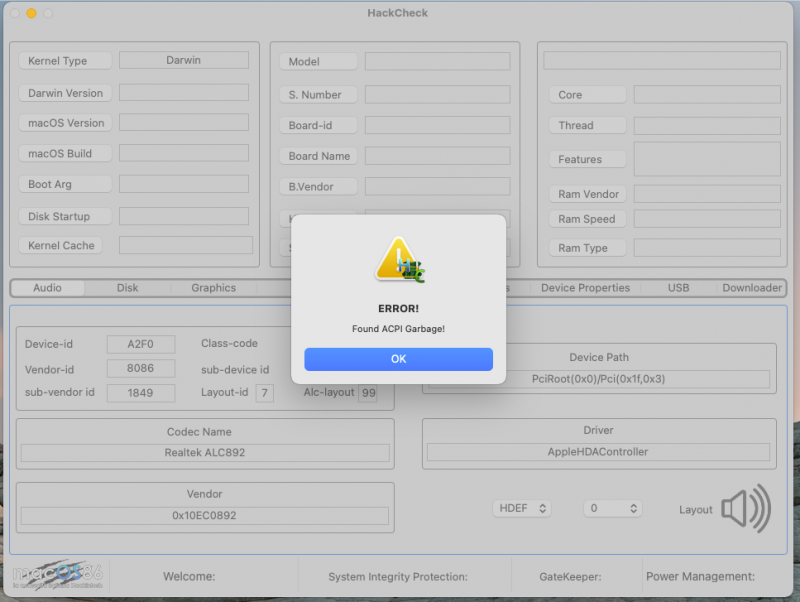Click the Ram Type button
This screenshot has width=800, height=602.
tap(587, 248)
